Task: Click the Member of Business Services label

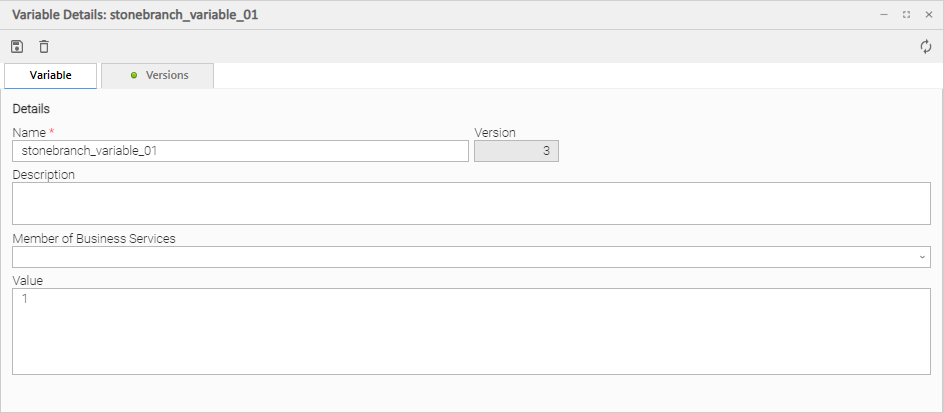Action: [94, 237]
